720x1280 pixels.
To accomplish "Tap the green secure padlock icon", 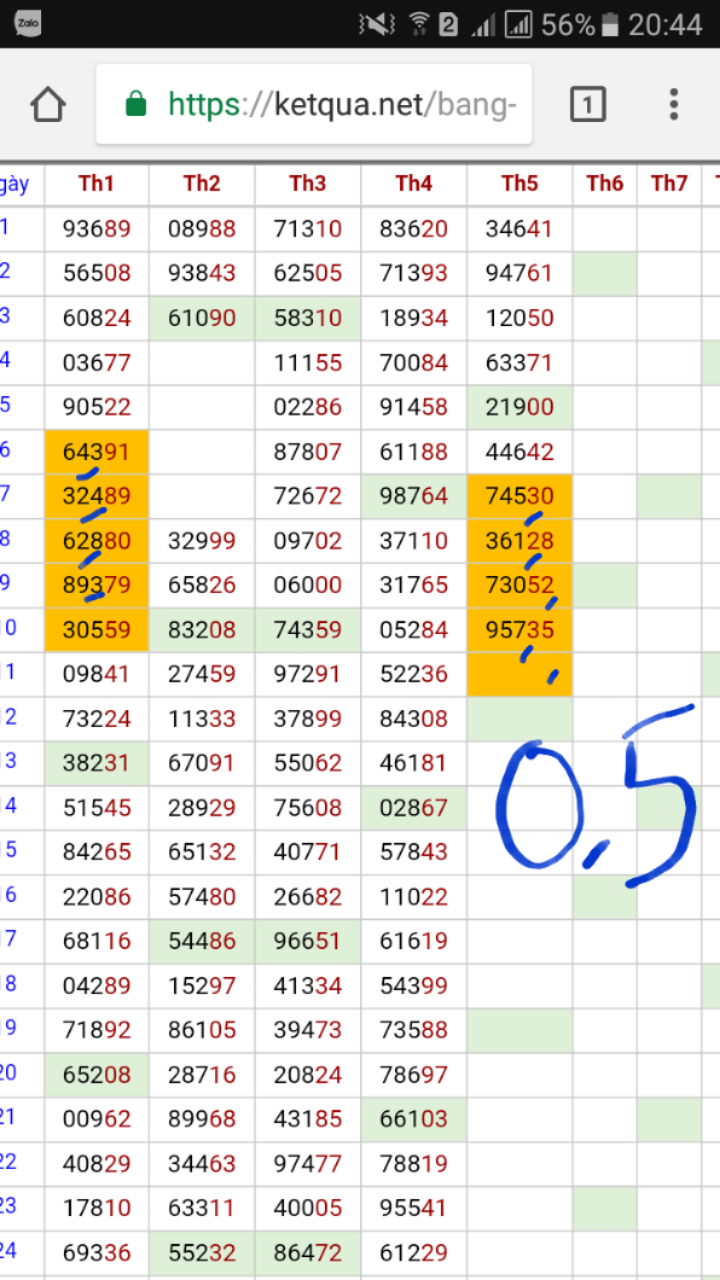I will tap(135, 104).
